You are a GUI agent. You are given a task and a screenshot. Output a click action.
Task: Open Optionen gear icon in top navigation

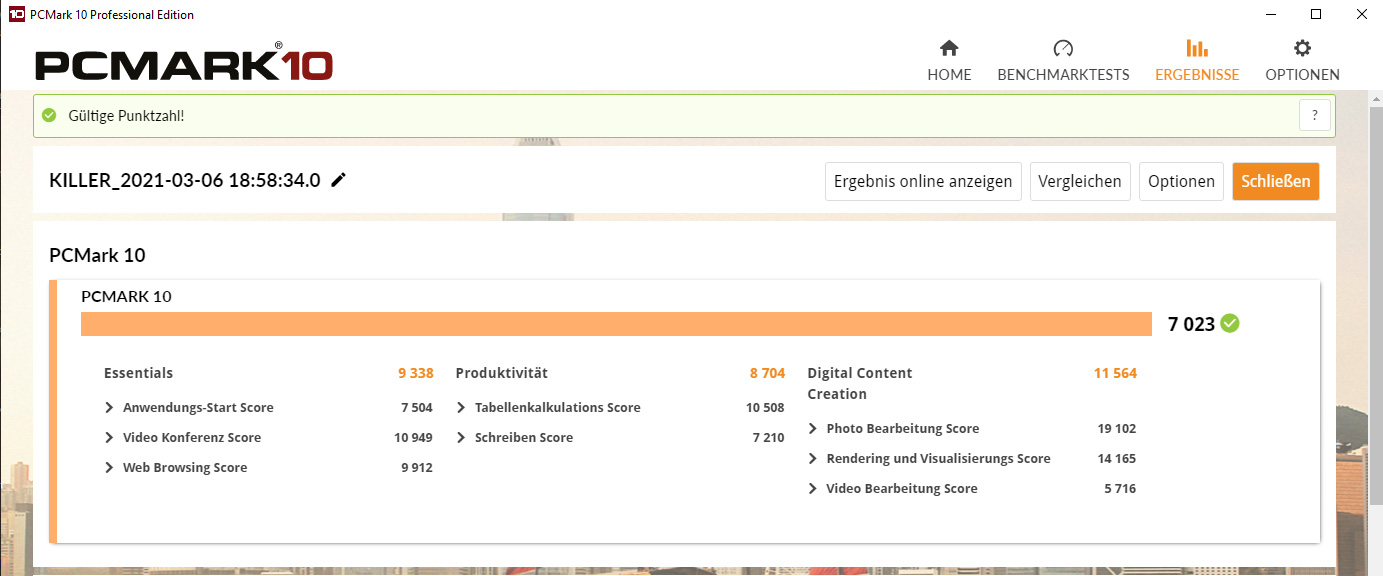1302,48
